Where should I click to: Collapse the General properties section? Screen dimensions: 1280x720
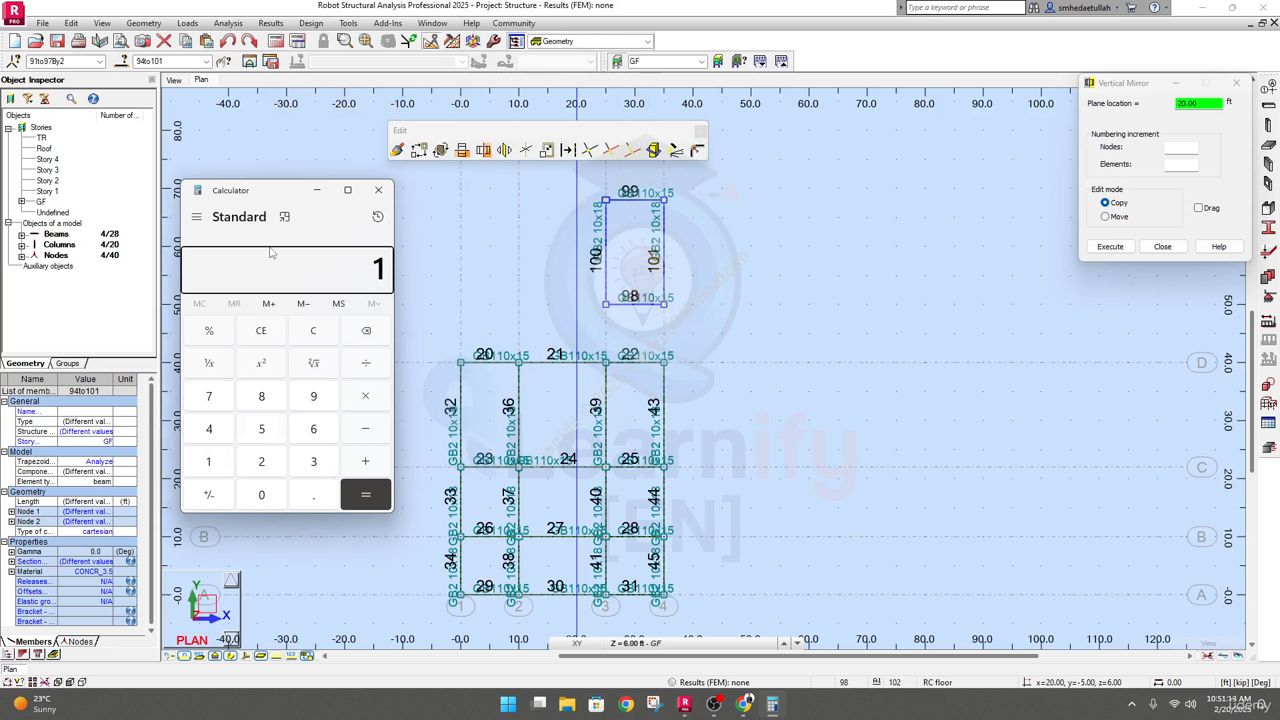tap(4, 401)
